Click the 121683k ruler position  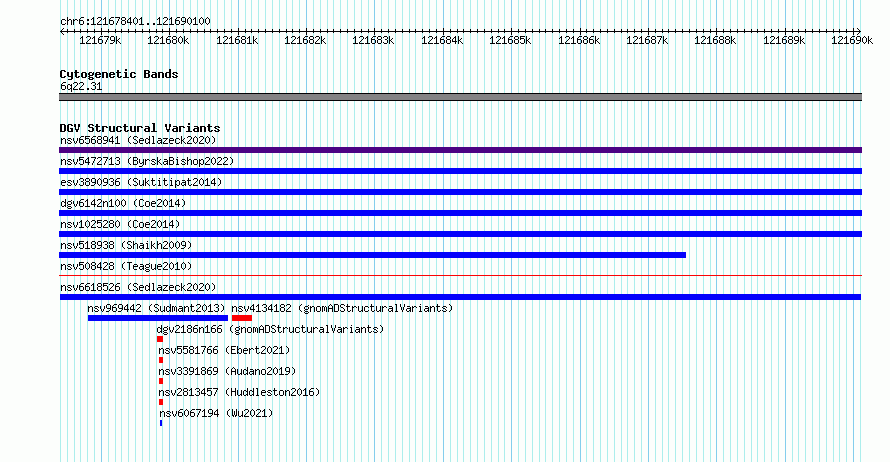point(373,40)
